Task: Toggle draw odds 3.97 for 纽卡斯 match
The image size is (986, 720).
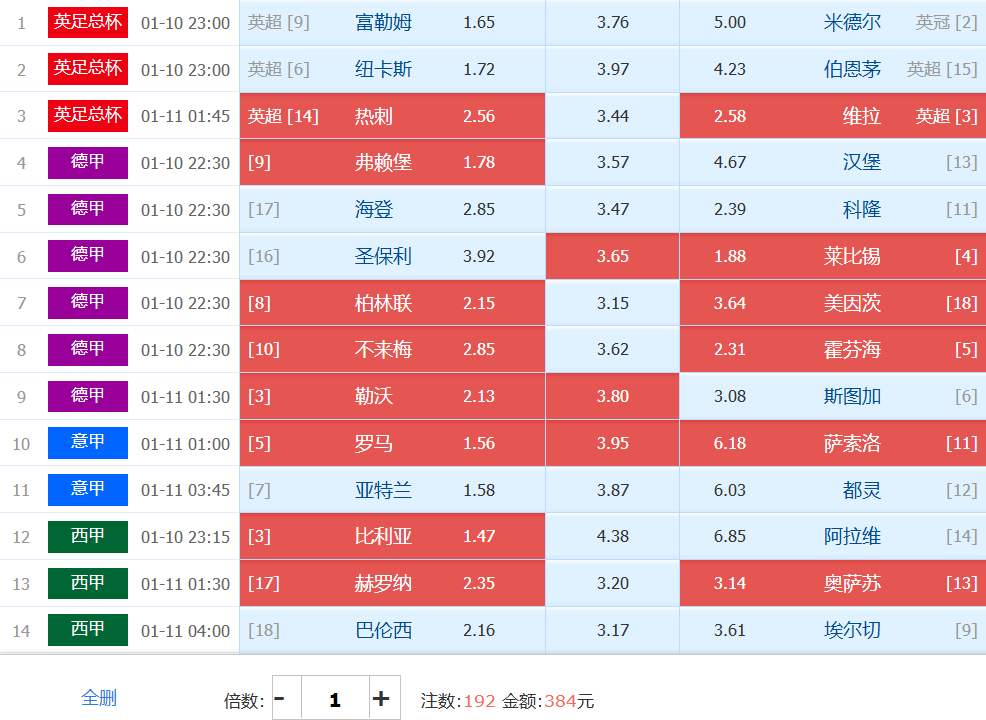Action: [x=612, y=69]
